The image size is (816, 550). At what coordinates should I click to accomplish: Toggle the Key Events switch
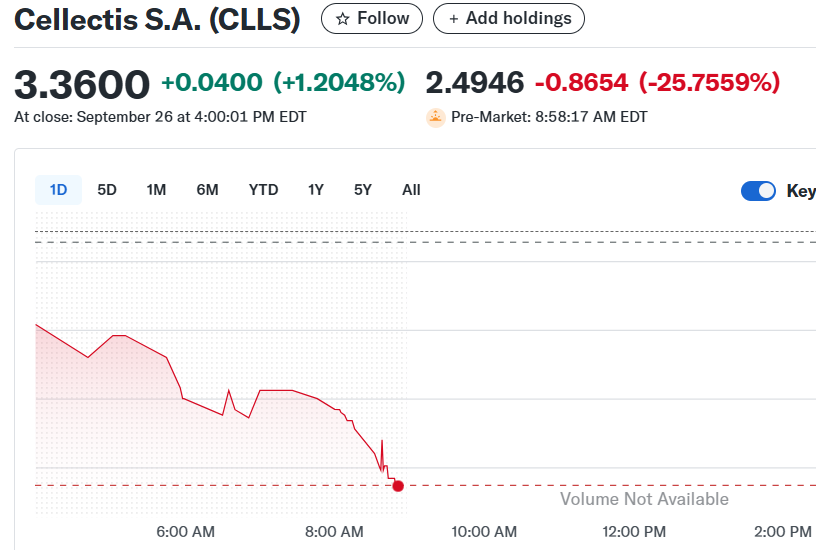[758, 191]
